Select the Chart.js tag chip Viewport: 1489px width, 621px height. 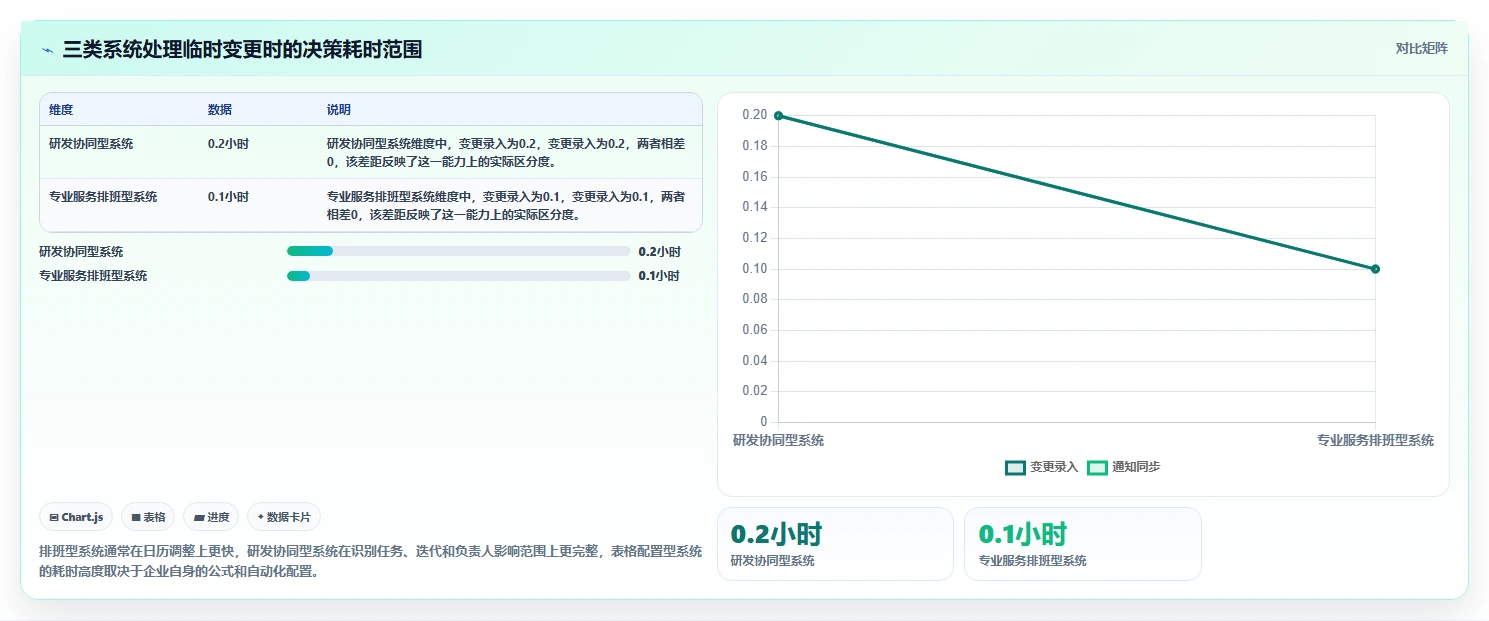click(77, 517)
